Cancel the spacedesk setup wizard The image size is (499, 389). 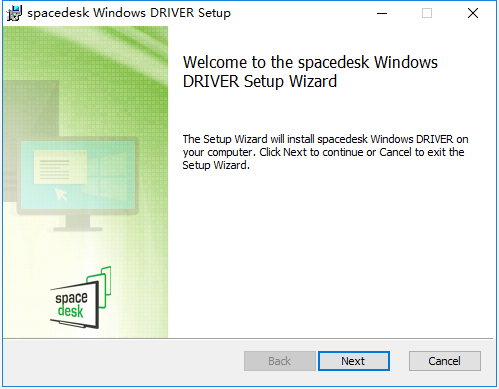445,361
